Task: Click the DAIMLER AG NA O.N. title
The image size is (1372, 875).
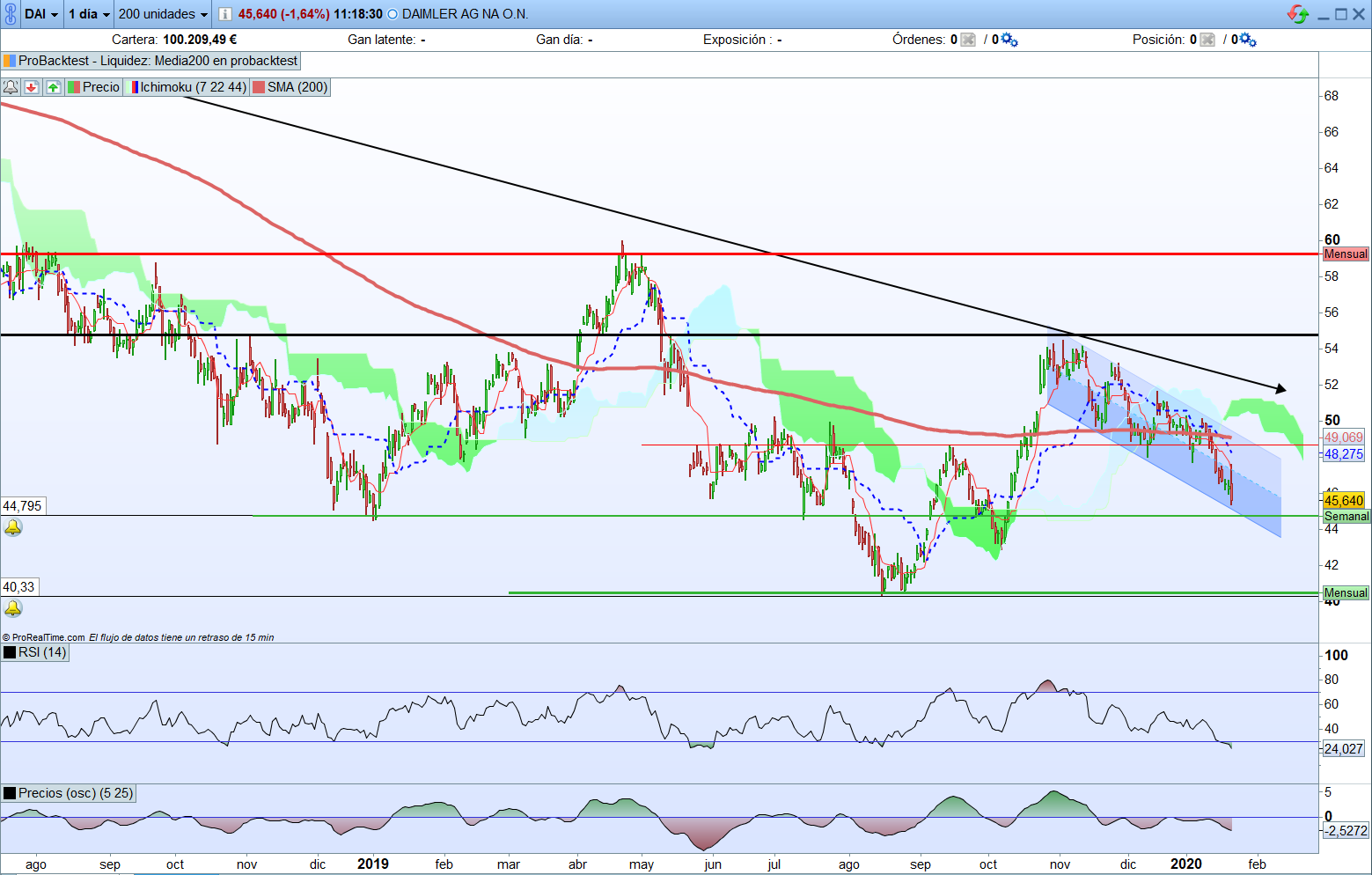Action: click(x=466, y=14)
